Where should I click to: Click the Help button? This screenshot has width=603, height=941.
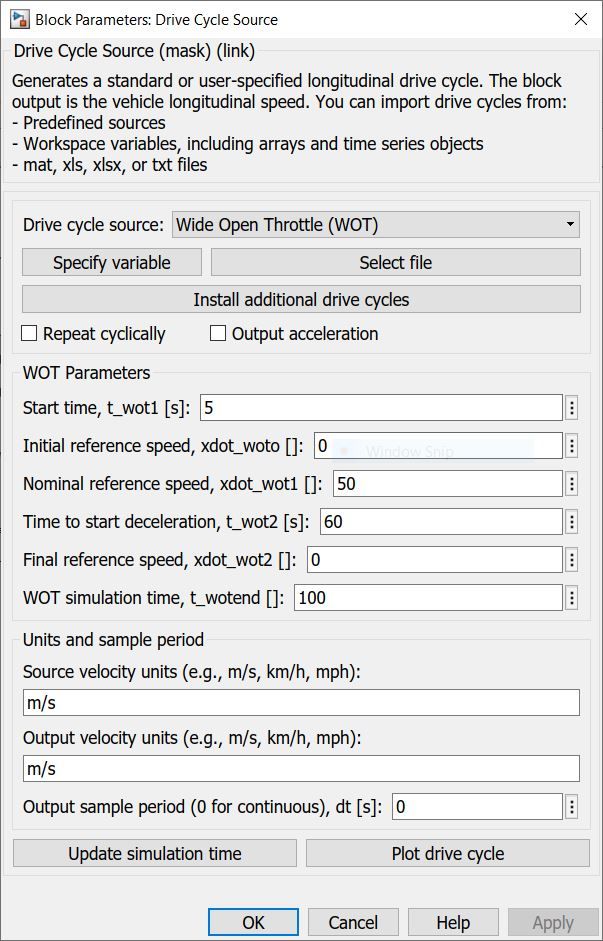pyautogui.click(x=453, y=922)
